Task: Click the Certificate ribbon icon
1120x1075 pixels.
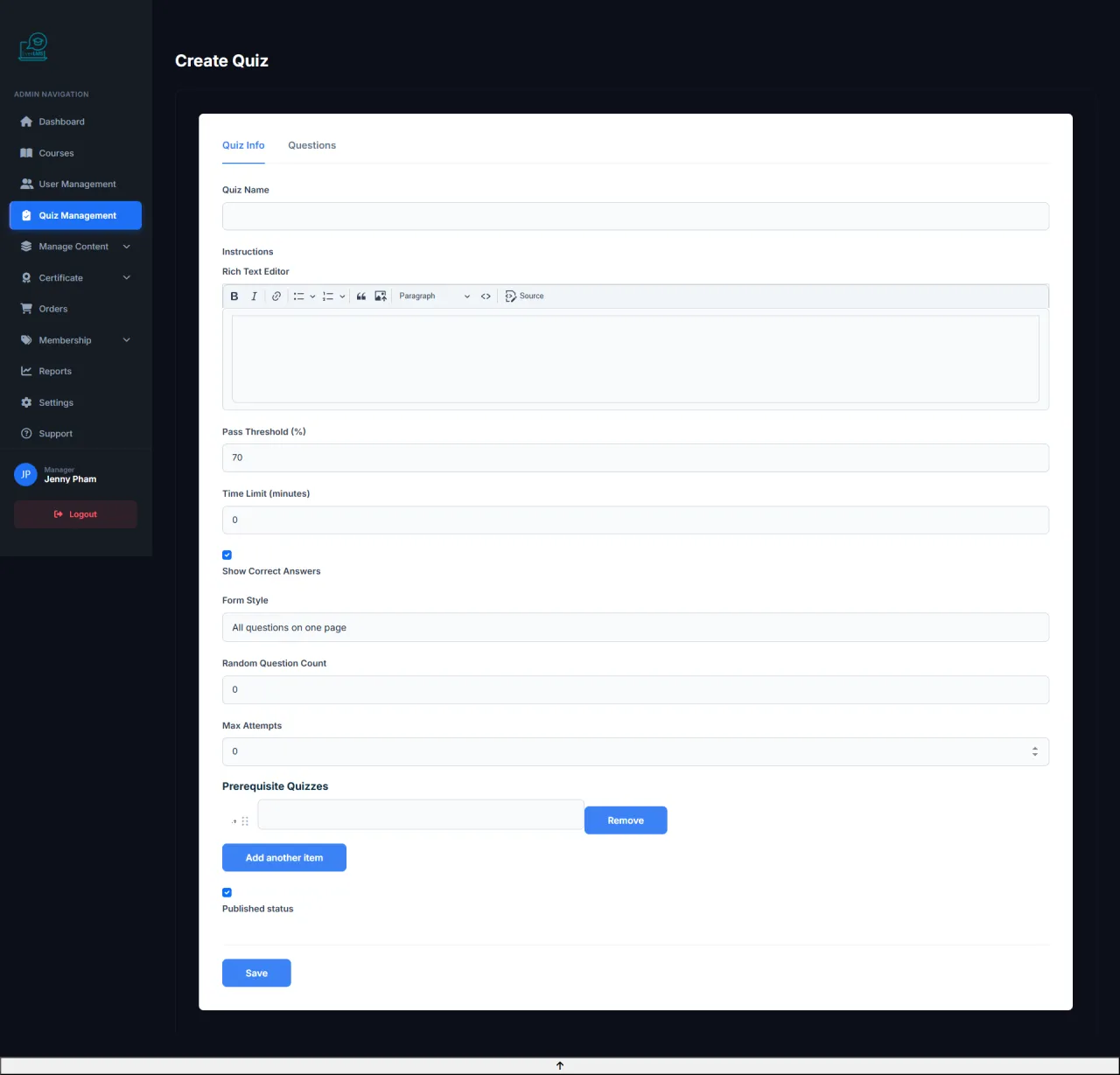Action: [26, 277]
